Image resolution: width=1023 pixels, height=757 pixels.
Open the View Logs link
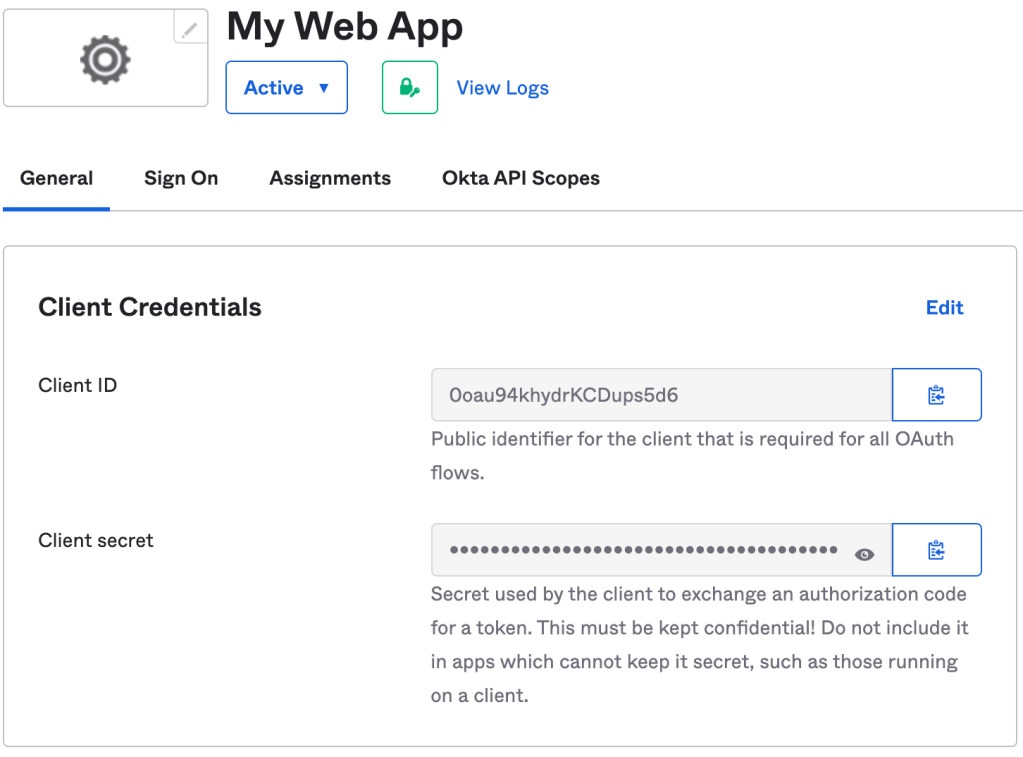point(502,88)
